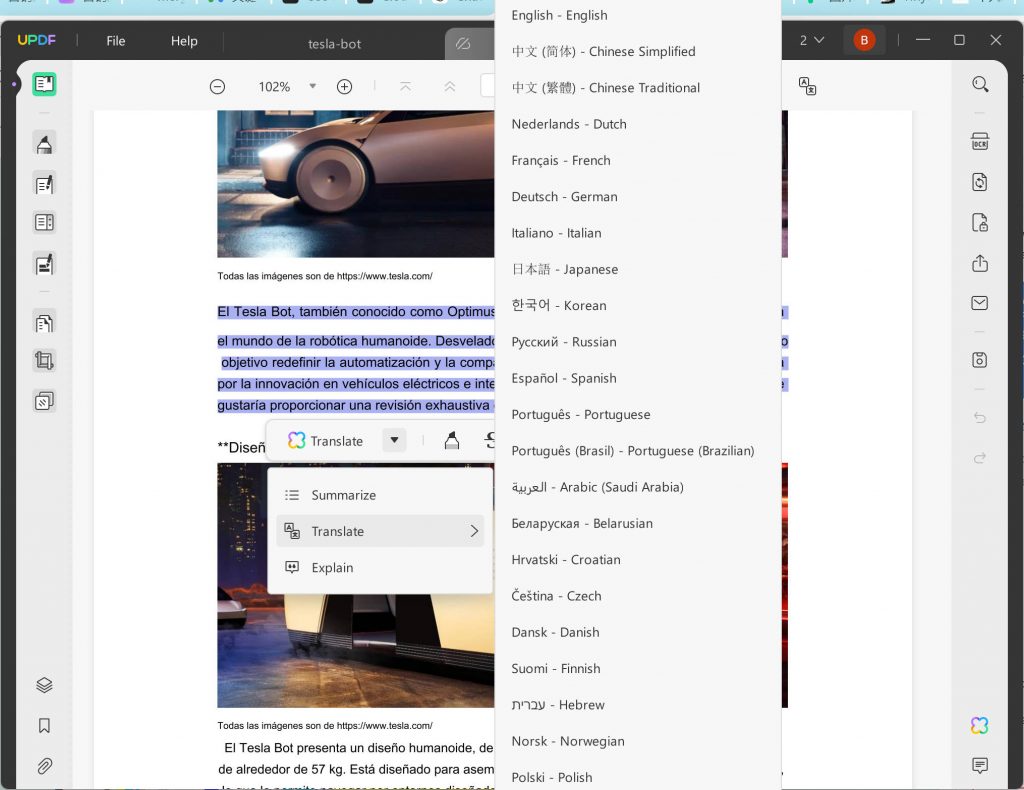Select 日本語 - Japanese from the language list
This screenshot has height=790, width=1024.
(565, 269)
